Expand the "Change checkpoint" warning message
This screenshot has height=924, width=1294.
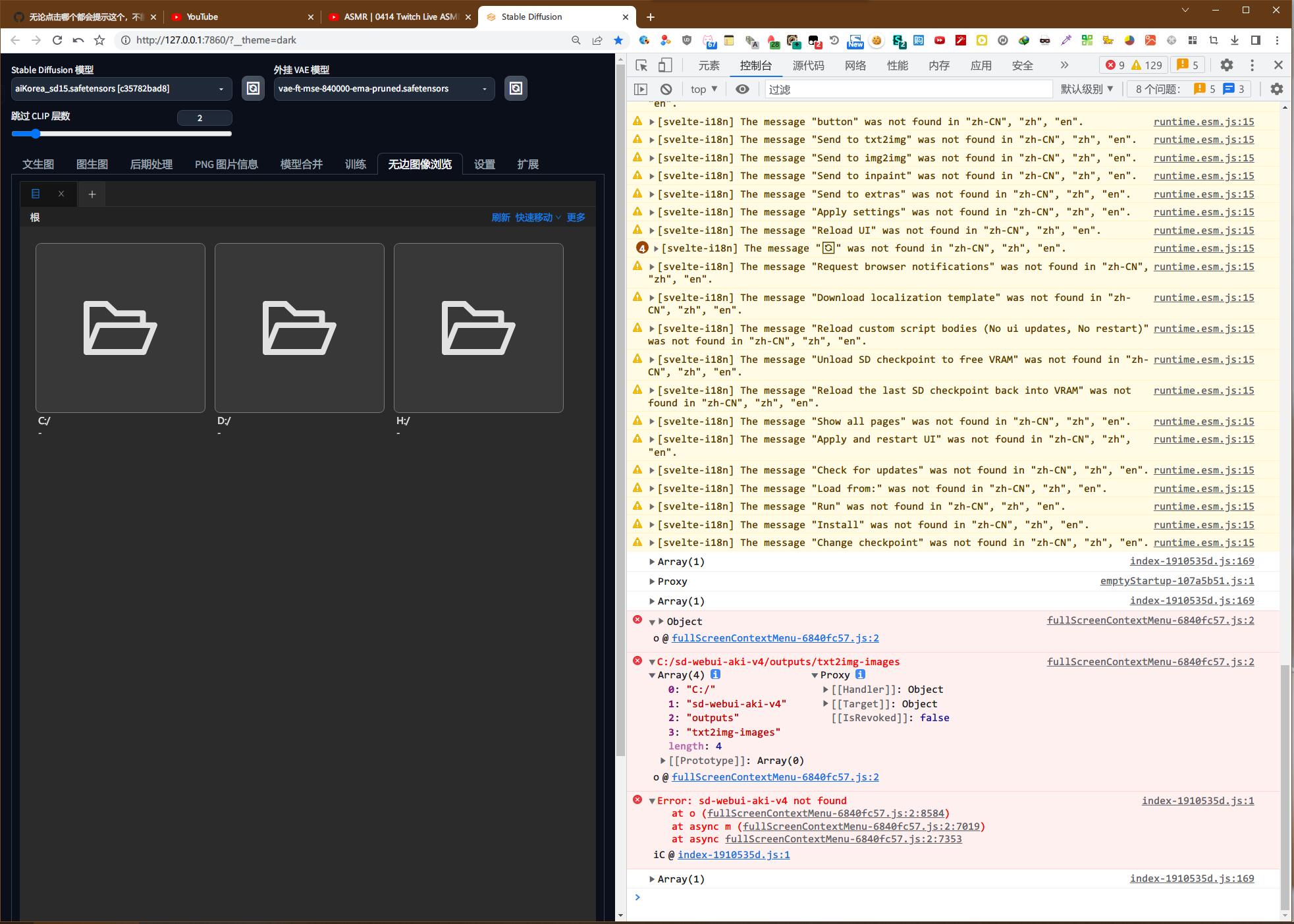652,543
